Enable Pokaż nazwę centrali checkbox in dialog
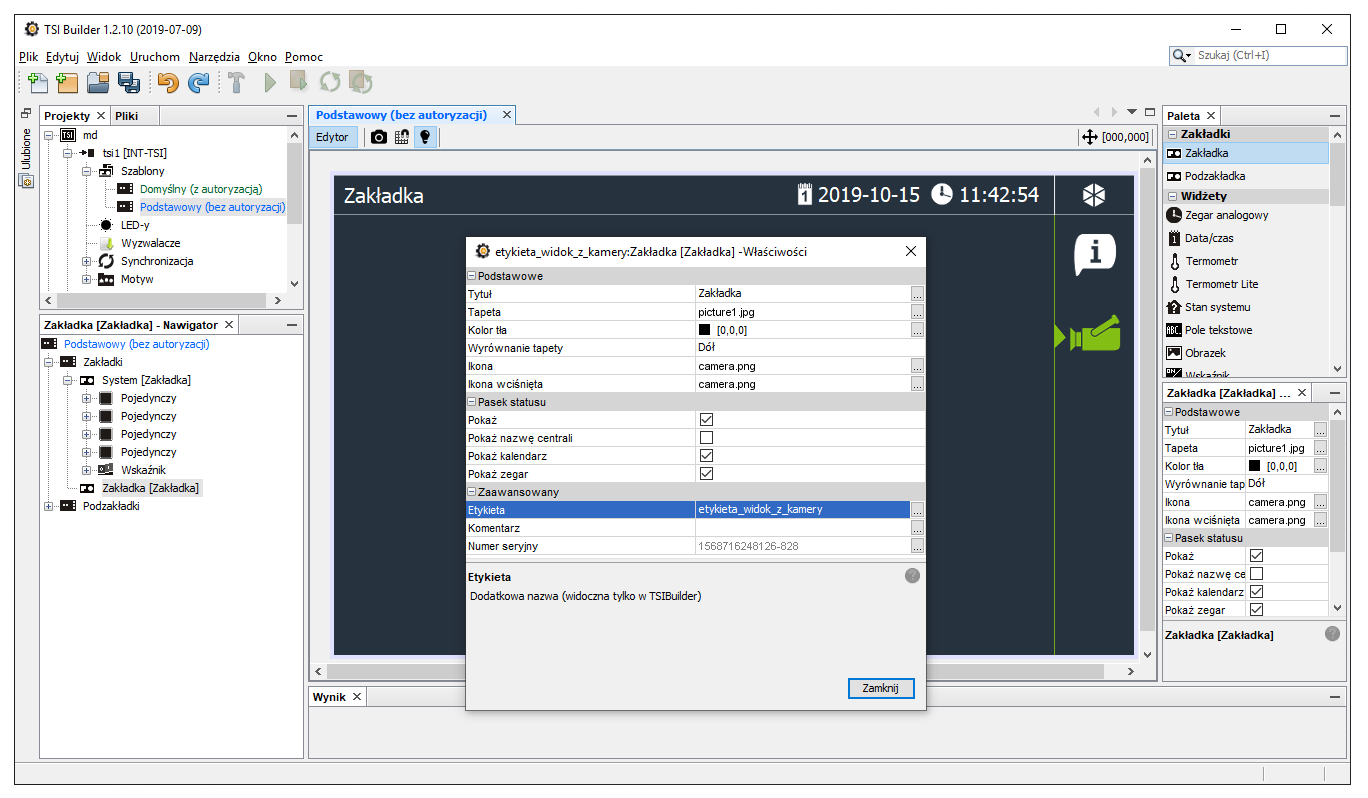This screenshot has height=798, width=1368. (706, 438)
